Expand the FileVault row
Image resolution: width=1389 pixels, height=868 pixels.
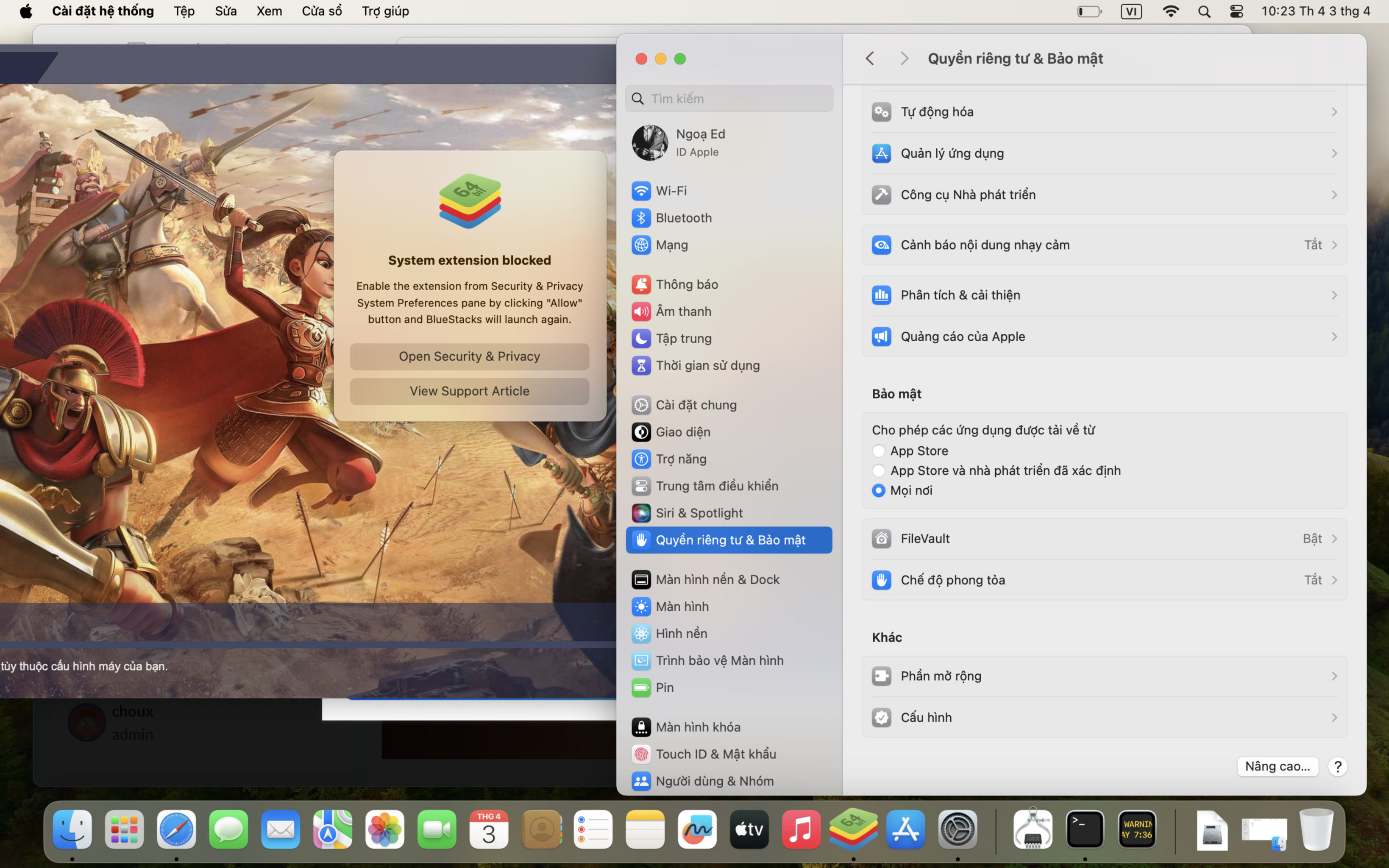click(1104, 539)
